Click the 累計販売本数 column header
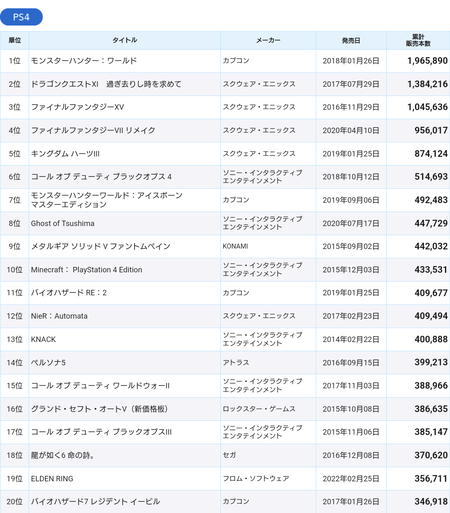The height and width of the screenshot is (513, 450). point(418,40)
